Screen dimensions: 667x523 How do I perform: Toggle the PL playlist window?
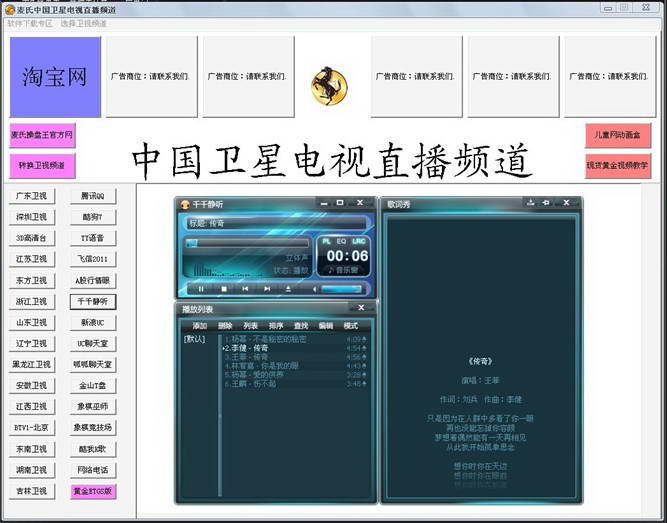click(x=326, y=241)
